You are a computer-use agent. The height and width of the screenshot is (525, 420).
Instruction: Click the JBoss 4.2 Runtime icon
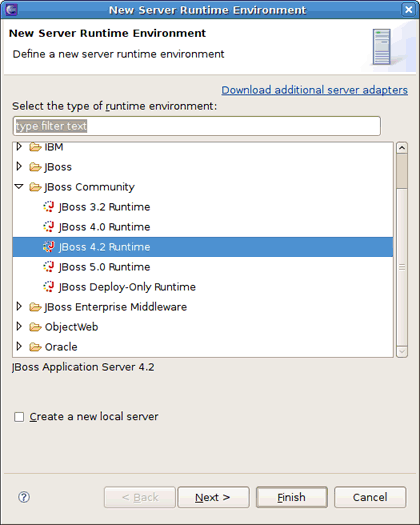pyautogui.click(x=49, y=247)
